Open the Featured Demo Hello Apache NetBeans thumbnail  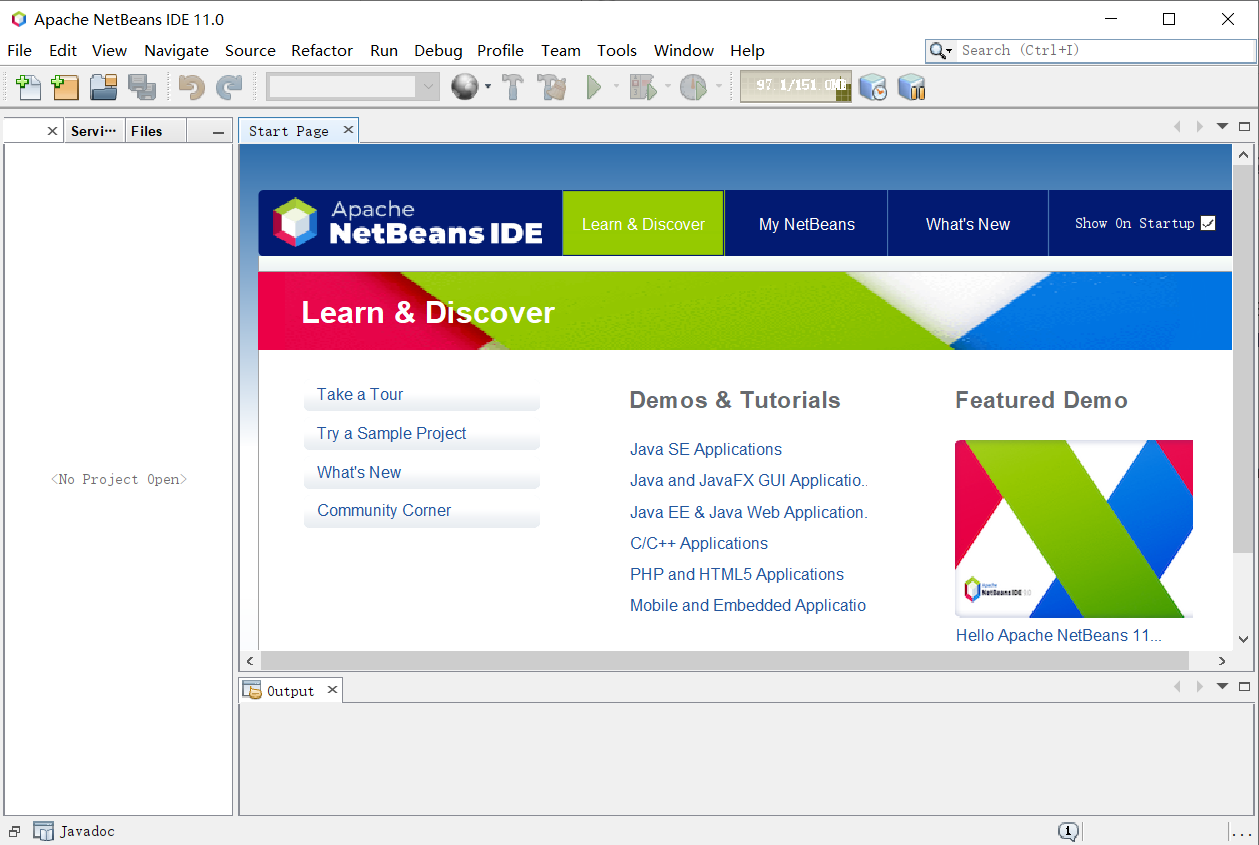(1073, 528)
